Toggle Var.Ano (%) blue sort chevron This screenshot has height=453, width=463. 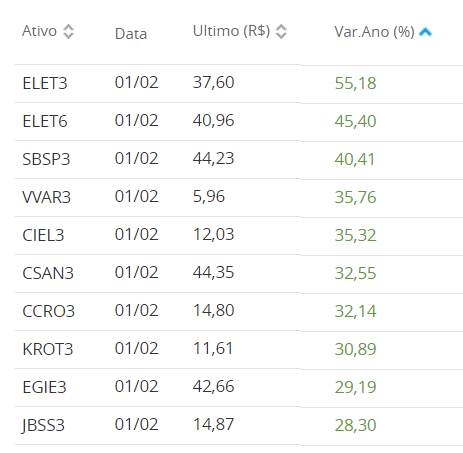point(425,32)
